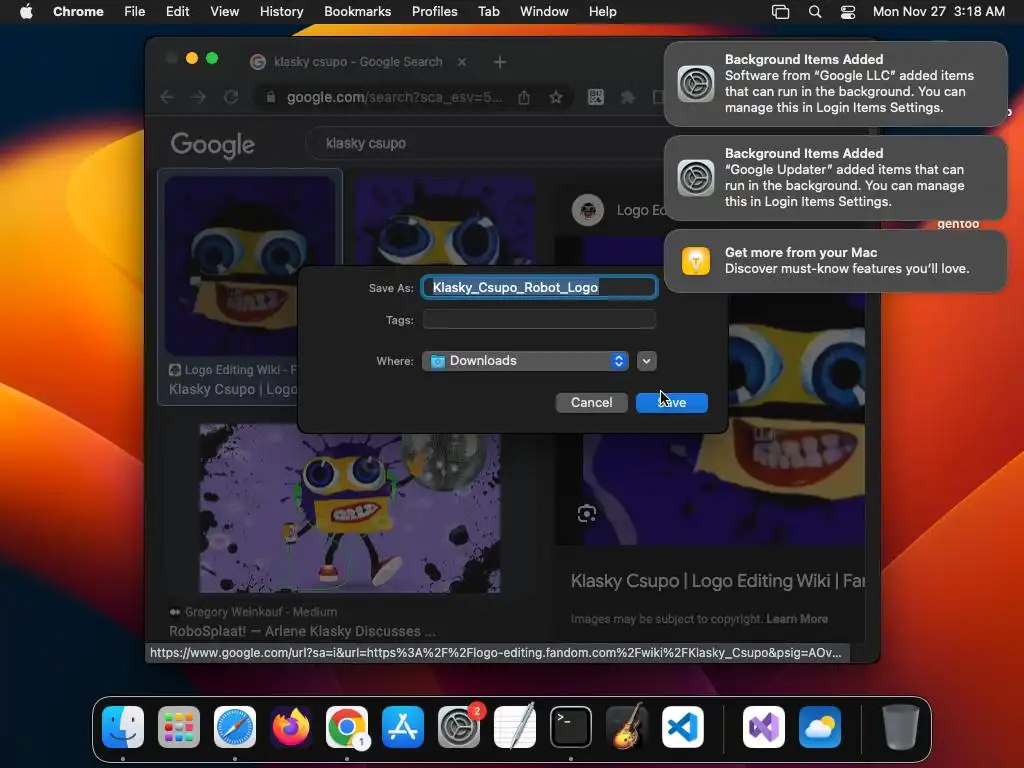Open Spotlight search in the menu bar
The width and height of the screenshot is (1024, 768).
pos(814,12)
